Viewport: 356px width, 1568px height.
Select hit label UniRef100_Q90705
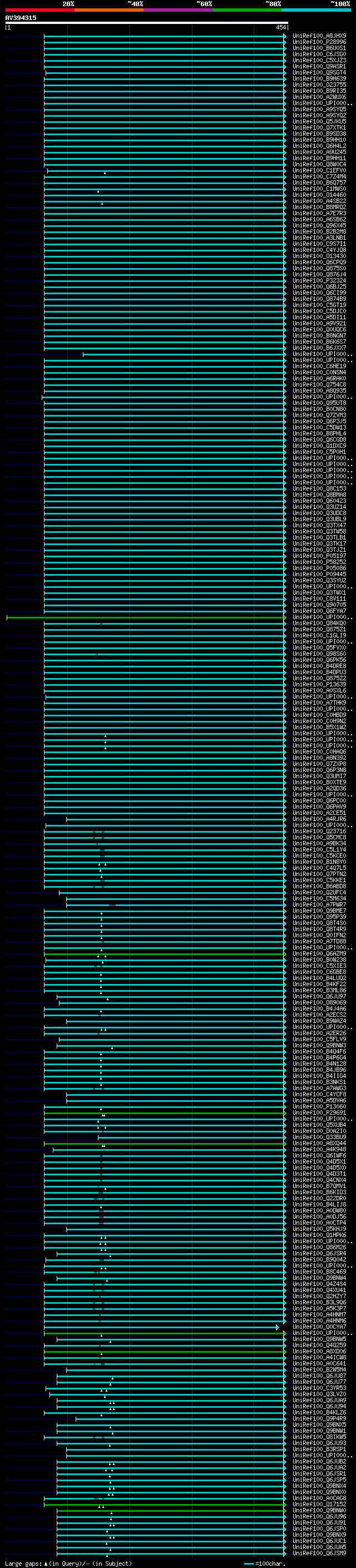[319, 605]
